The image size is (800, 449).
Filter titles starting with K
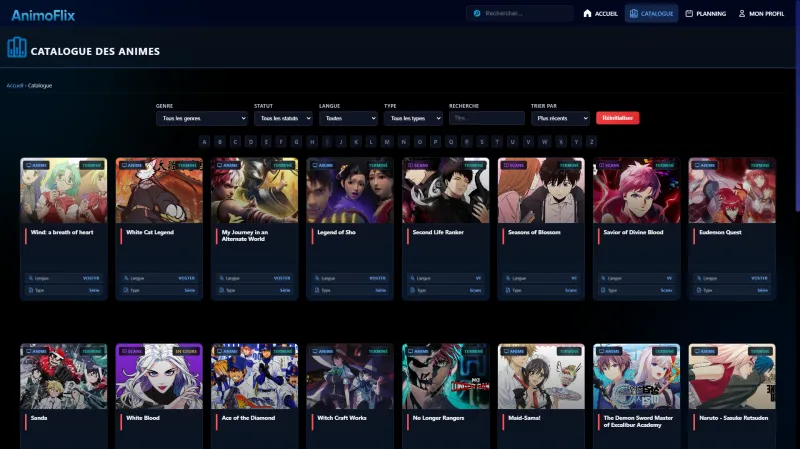pos(356,142)
